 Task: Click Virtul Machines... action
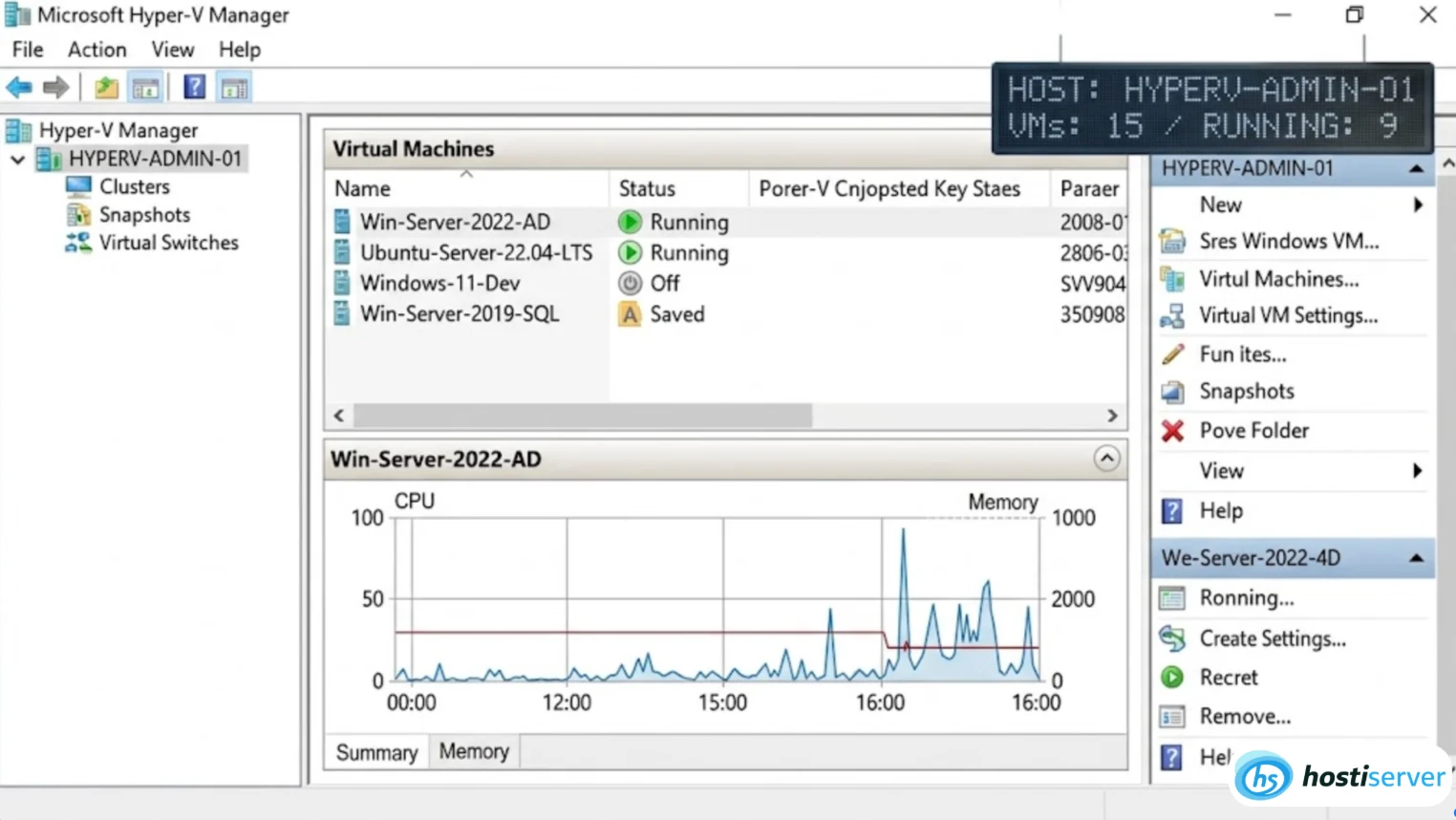1278,279
